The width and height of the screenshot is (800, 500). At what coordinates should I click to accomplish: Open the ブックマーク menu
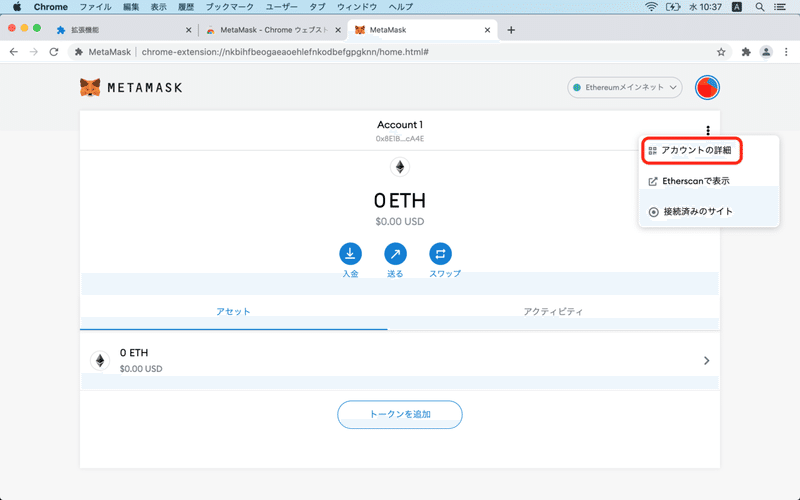click(230, 7)
